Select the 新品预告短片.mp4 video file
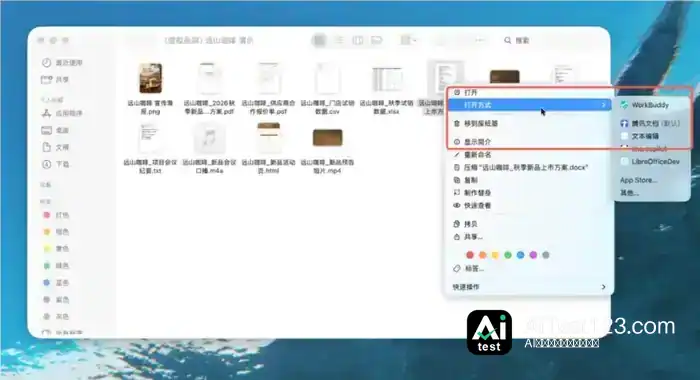 point(327,138)
